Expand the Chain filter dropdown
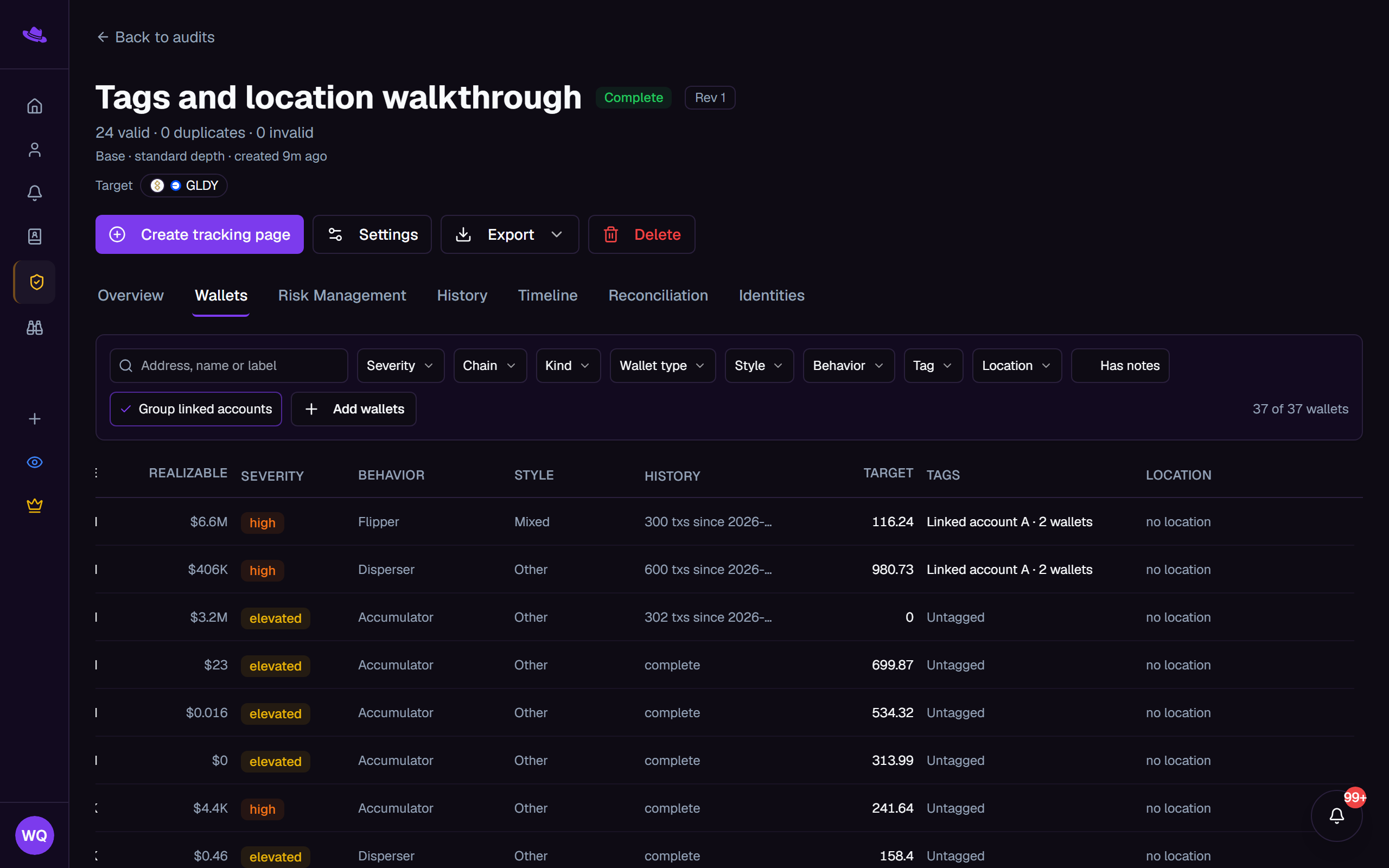 pyautogui.click(x=490, y=366)
